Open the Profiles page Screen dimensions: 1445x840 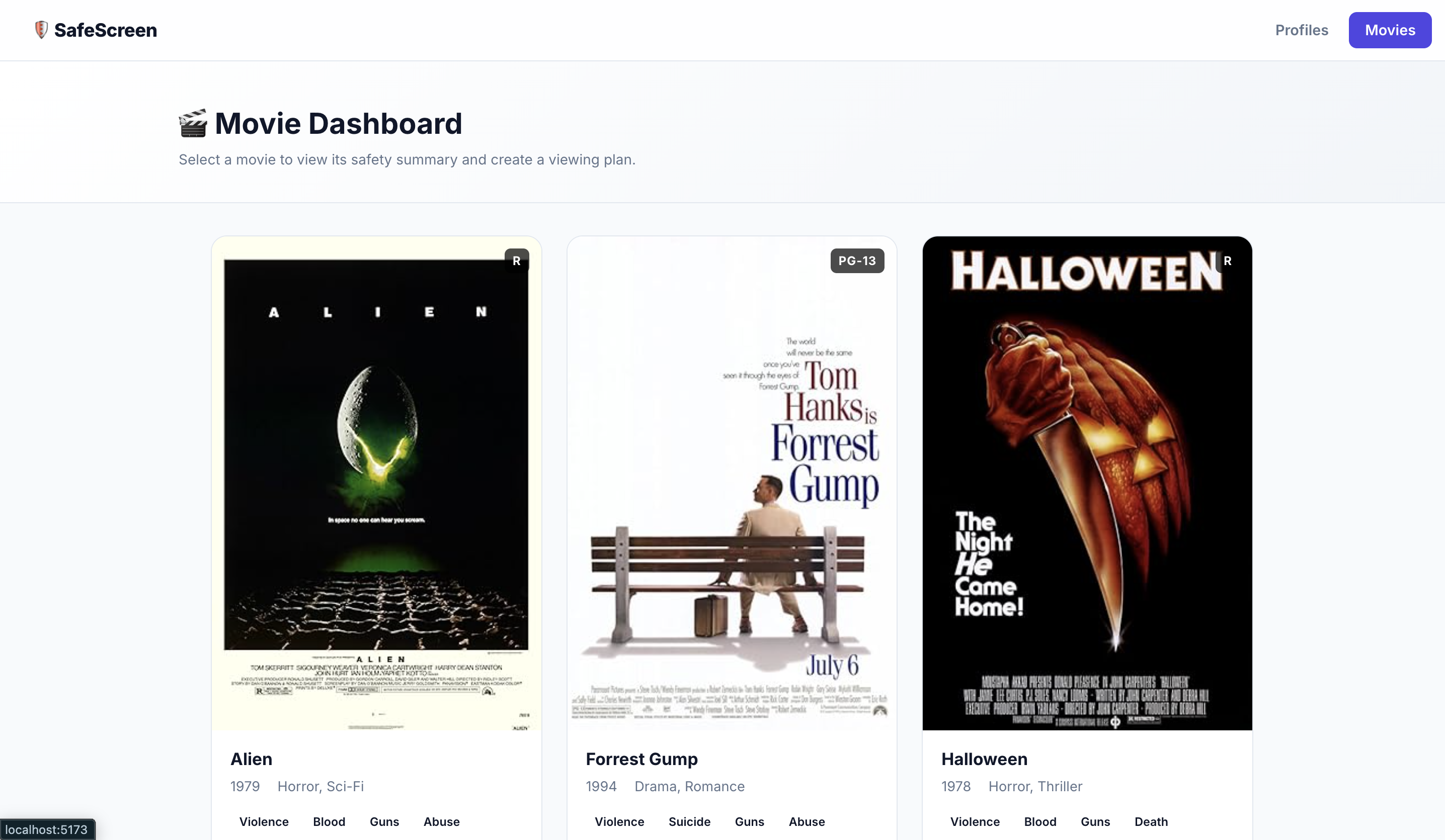pos(1301,30)
